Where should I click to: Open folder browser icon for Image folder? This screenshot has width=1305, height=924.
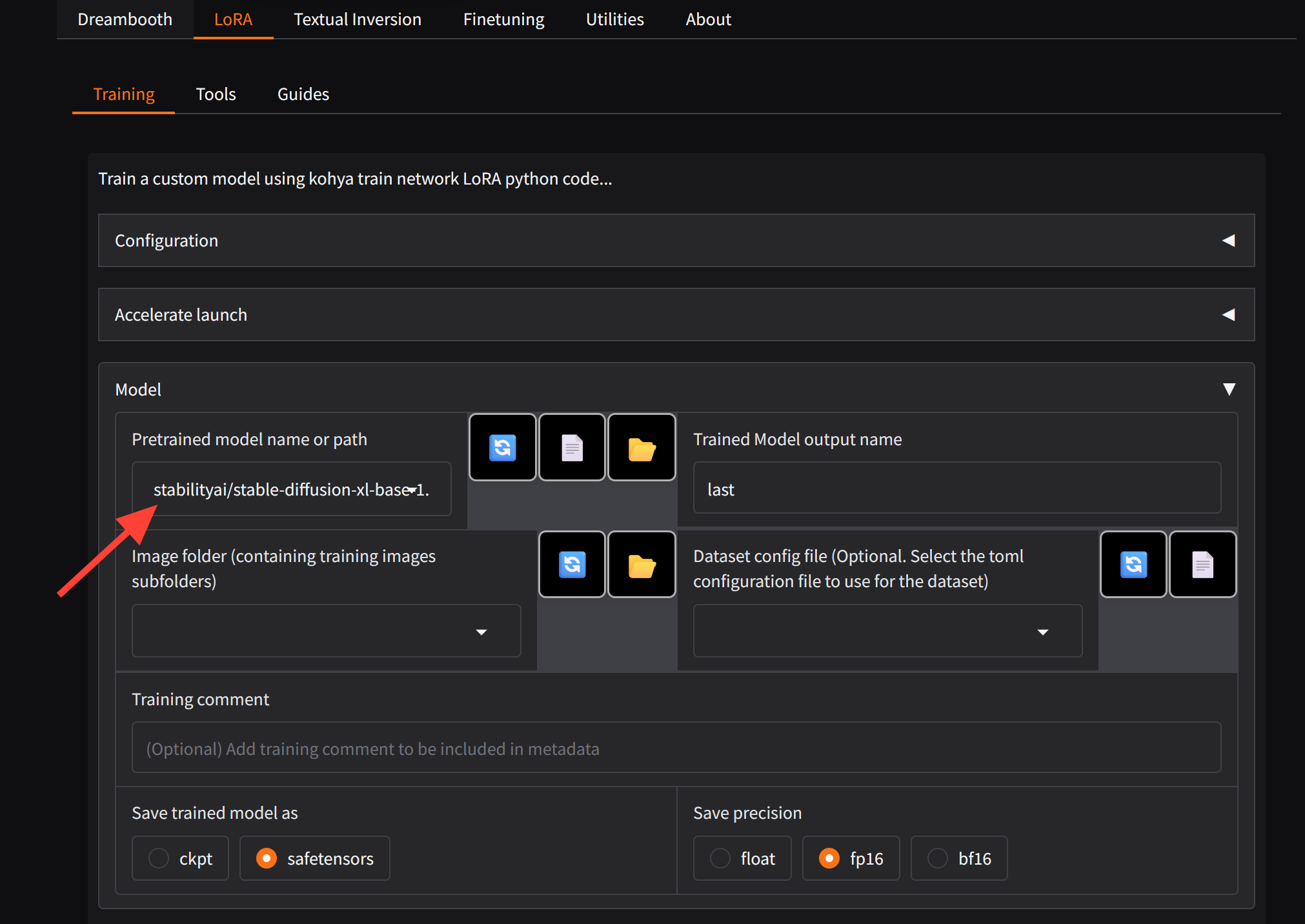pos(642,565)
